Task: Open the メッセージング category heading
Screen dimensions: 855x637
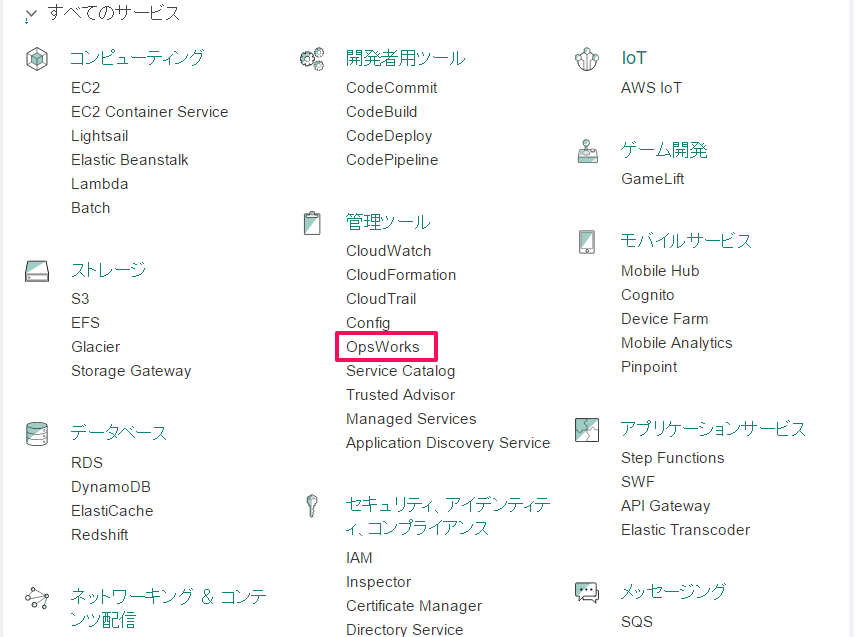Action: (673, 591)
